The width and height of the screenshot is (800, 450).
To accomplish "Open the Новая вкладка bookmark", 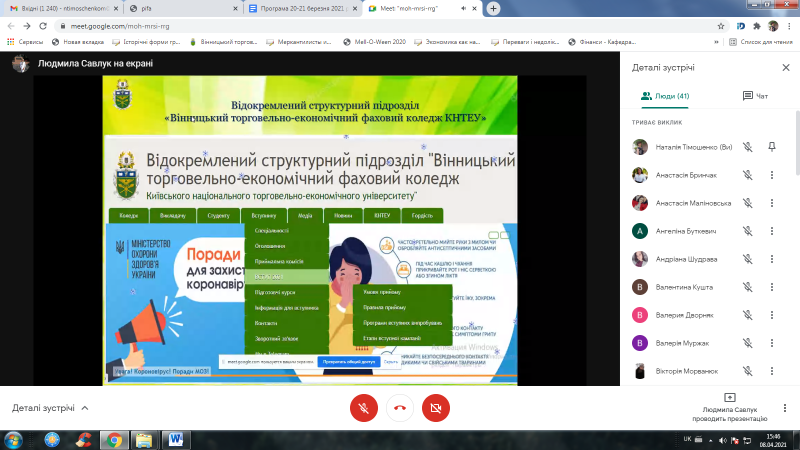I will coord(78,42).
